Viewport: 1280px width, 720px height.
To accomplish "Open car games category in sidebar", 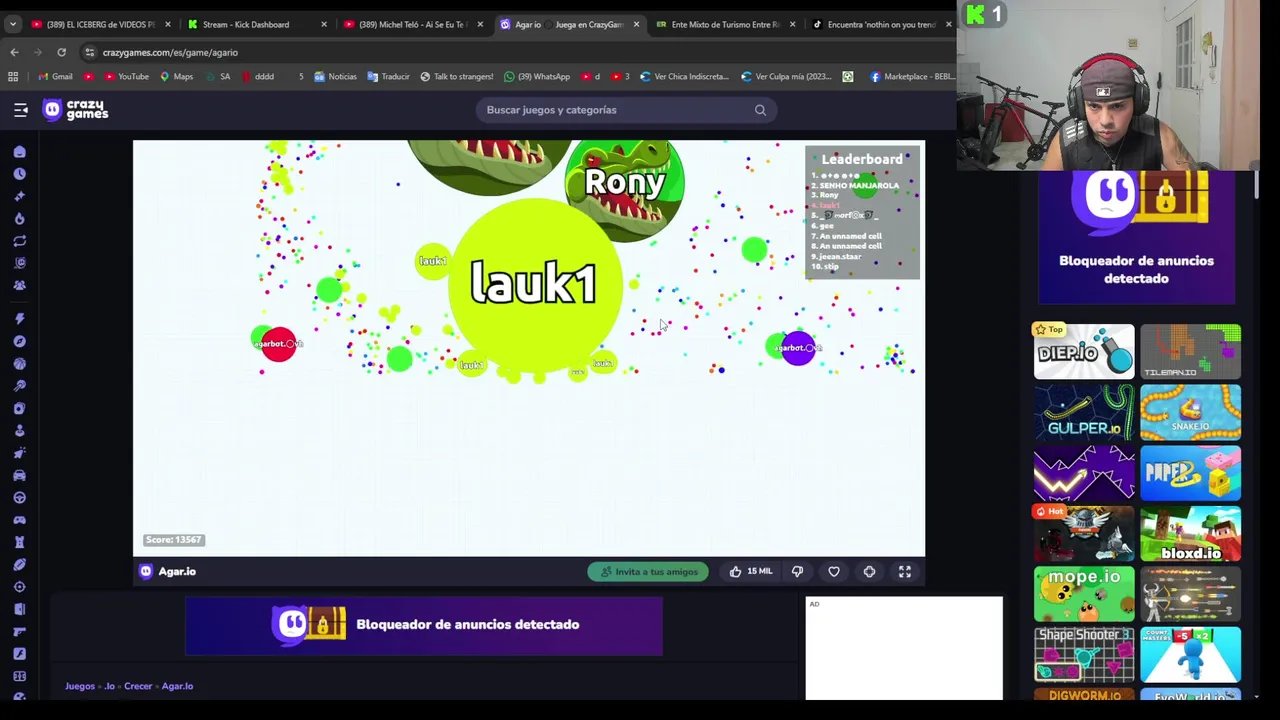I will click(19, 475).
